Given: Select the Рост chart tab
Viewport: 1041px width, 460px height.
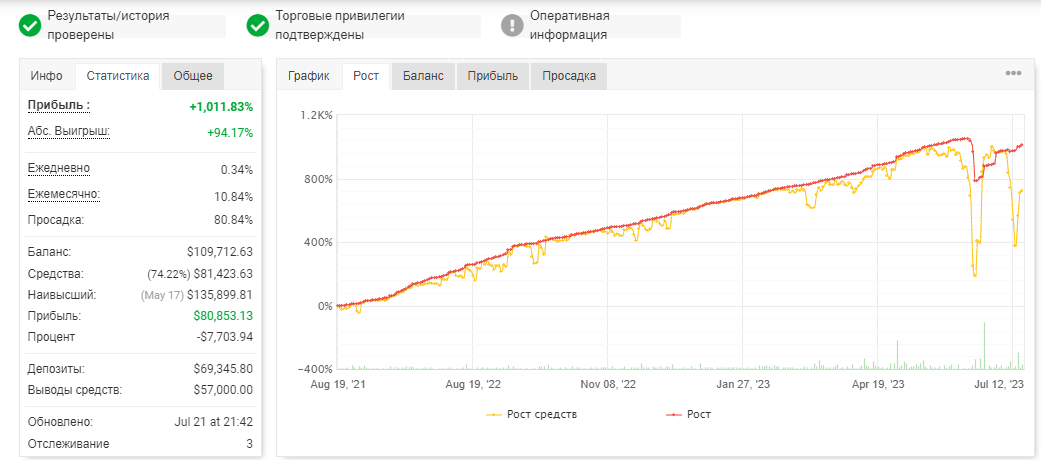Looking at the screenshot, I should [x=366, y=76].
